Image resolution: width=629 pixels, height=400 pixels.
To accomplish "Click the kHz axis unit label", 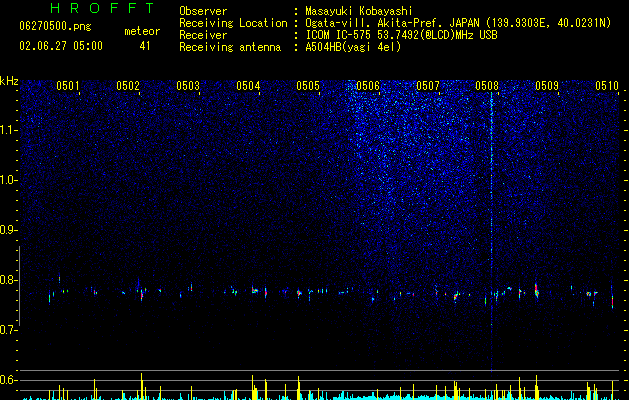I will [x=9, y=81].
